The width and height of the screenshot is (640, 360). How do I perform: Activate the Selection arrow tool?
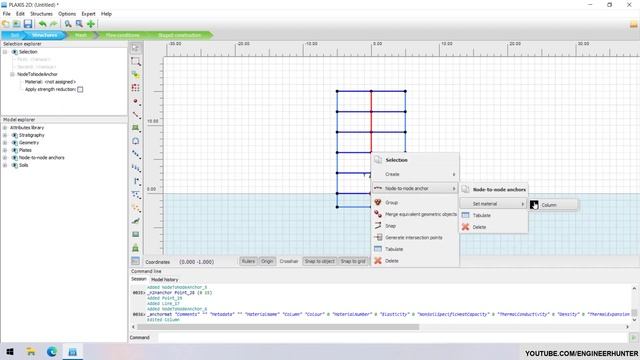pyautogui.click(x=136, y=48)
